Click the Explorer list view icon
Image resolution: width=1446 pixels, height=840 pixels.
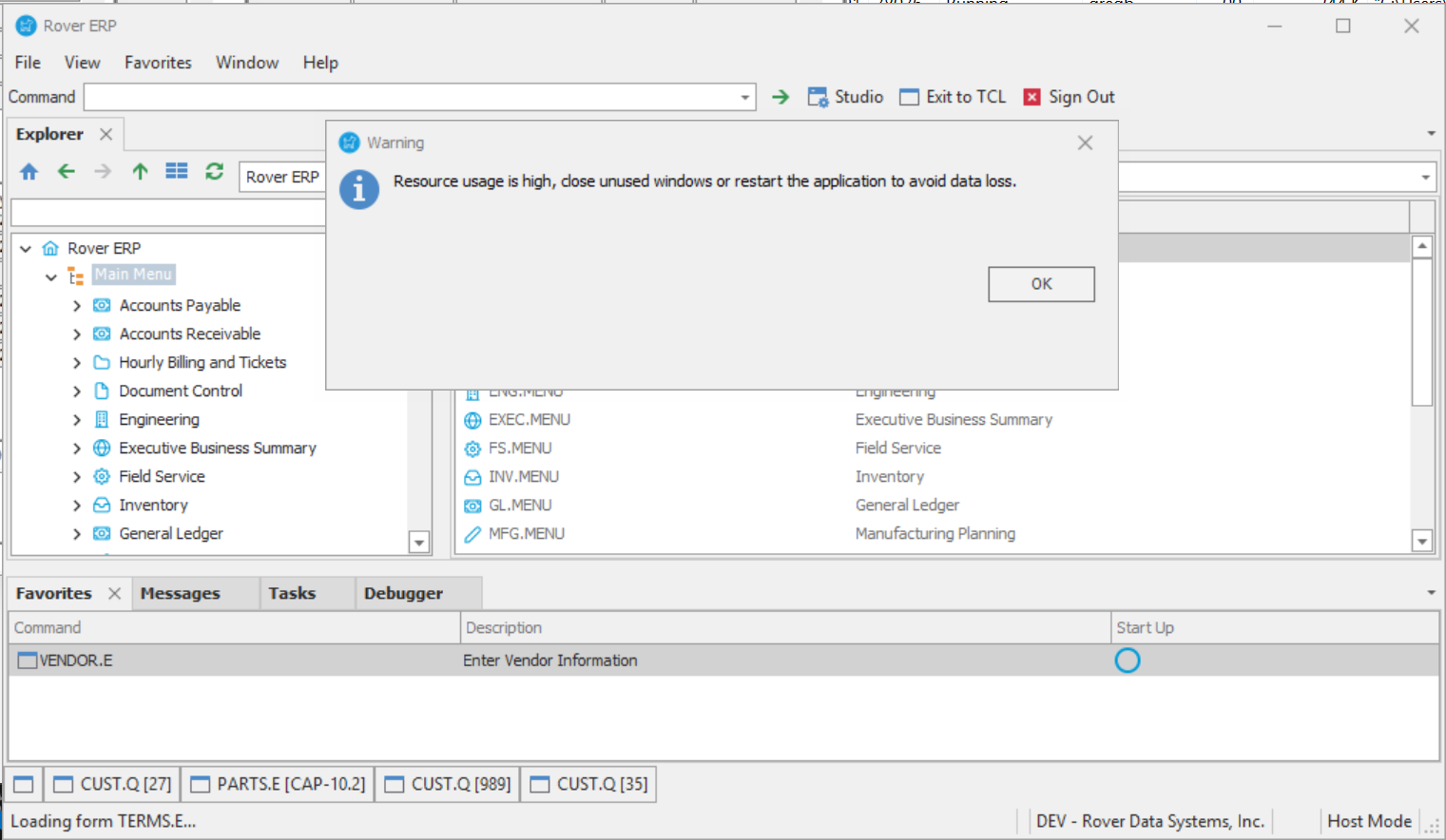[x=177, y=172]
